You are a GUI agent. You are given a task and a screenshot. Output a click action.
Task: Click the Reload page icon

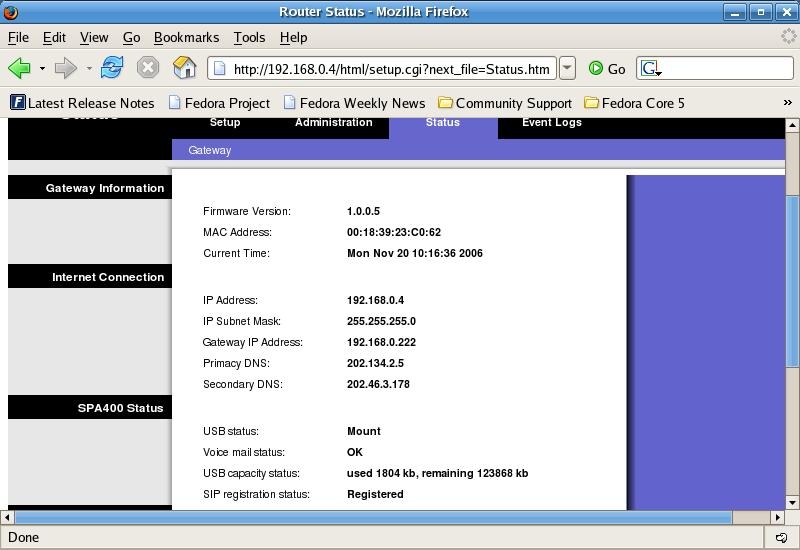point(112,68)
